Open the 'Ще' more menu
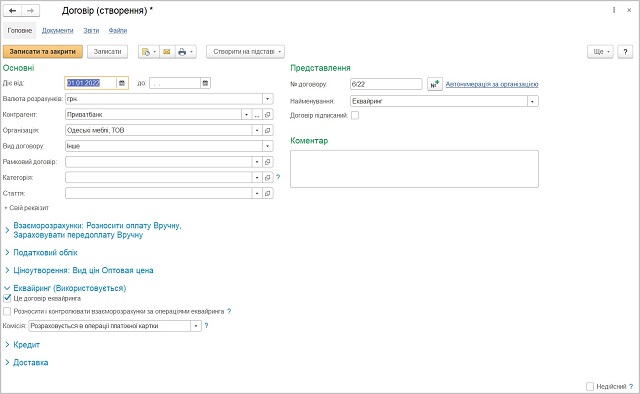Viewport: 640px width, 394px height. (600, 52)
